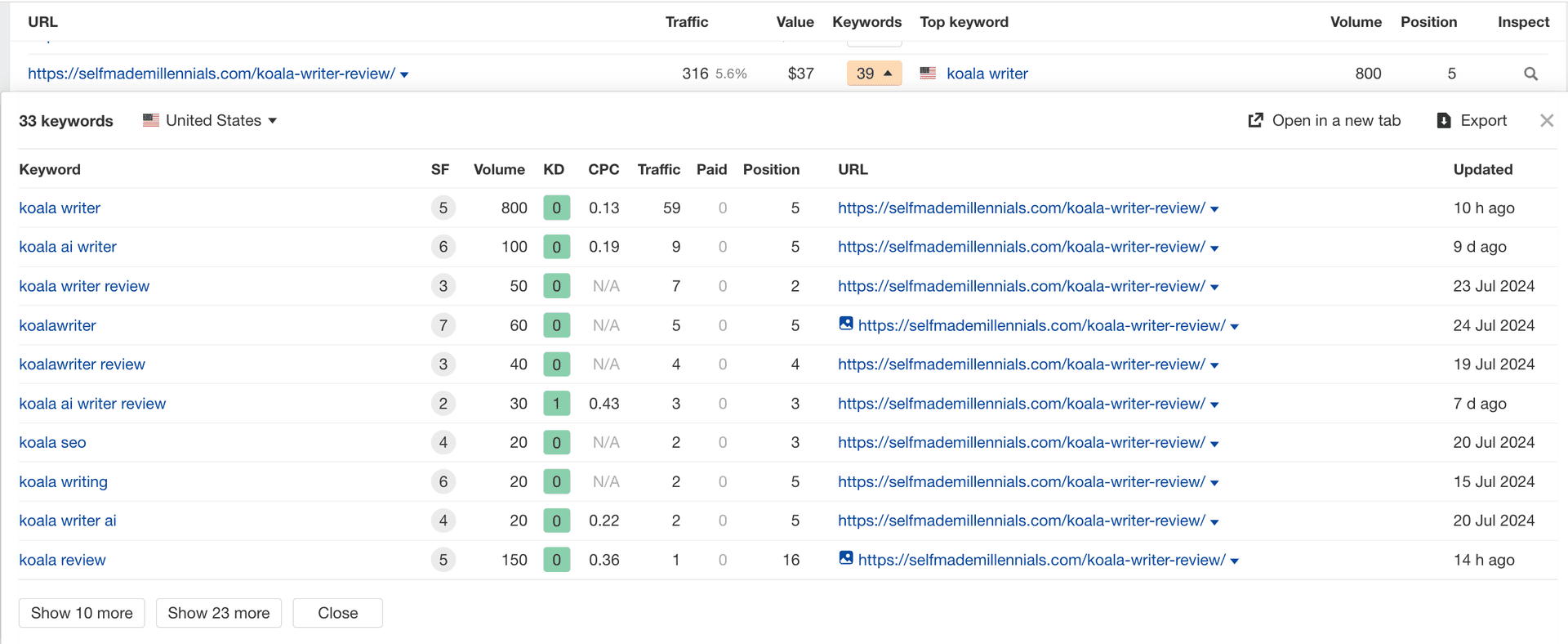Click the SF badge 5 for koala review

coord(443,560)
